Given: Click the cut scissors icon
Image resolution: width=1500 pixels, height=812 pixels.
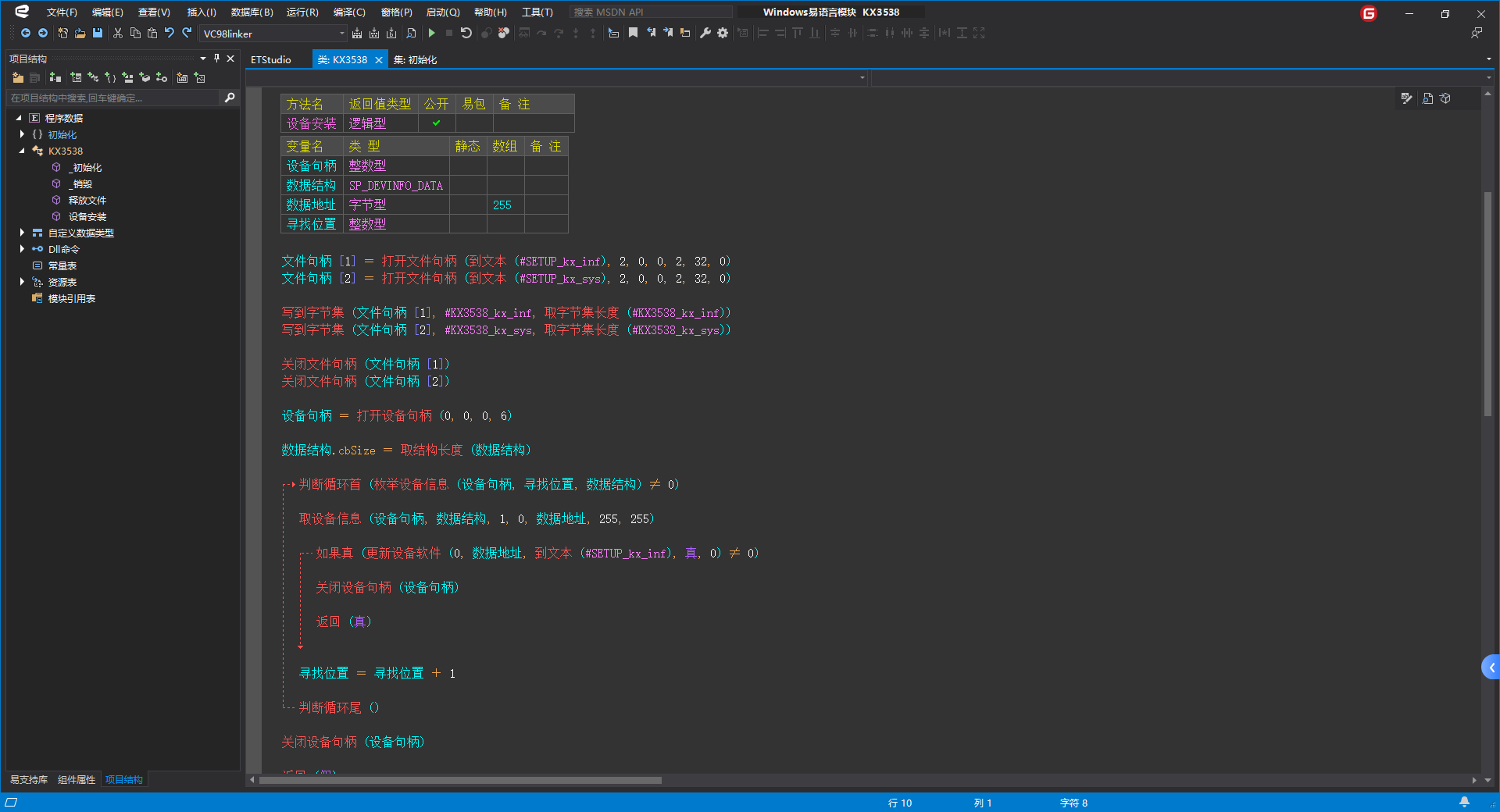Looking at the screenshot, I should pyautogui.click(x=118, y=33).
